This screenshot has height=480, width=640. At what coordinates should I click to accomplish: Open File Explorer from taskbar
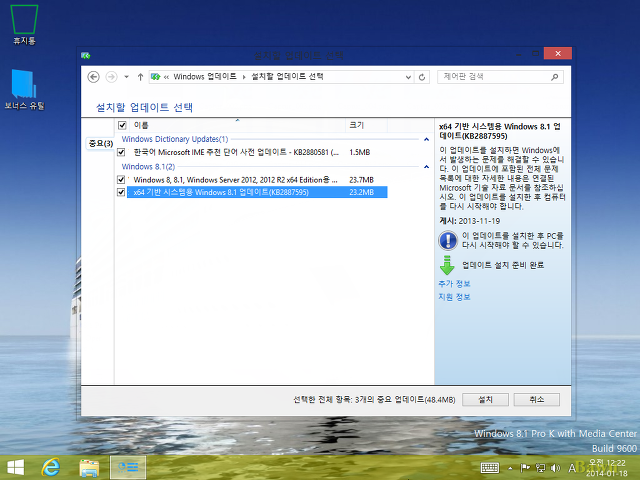coord(89,467)
